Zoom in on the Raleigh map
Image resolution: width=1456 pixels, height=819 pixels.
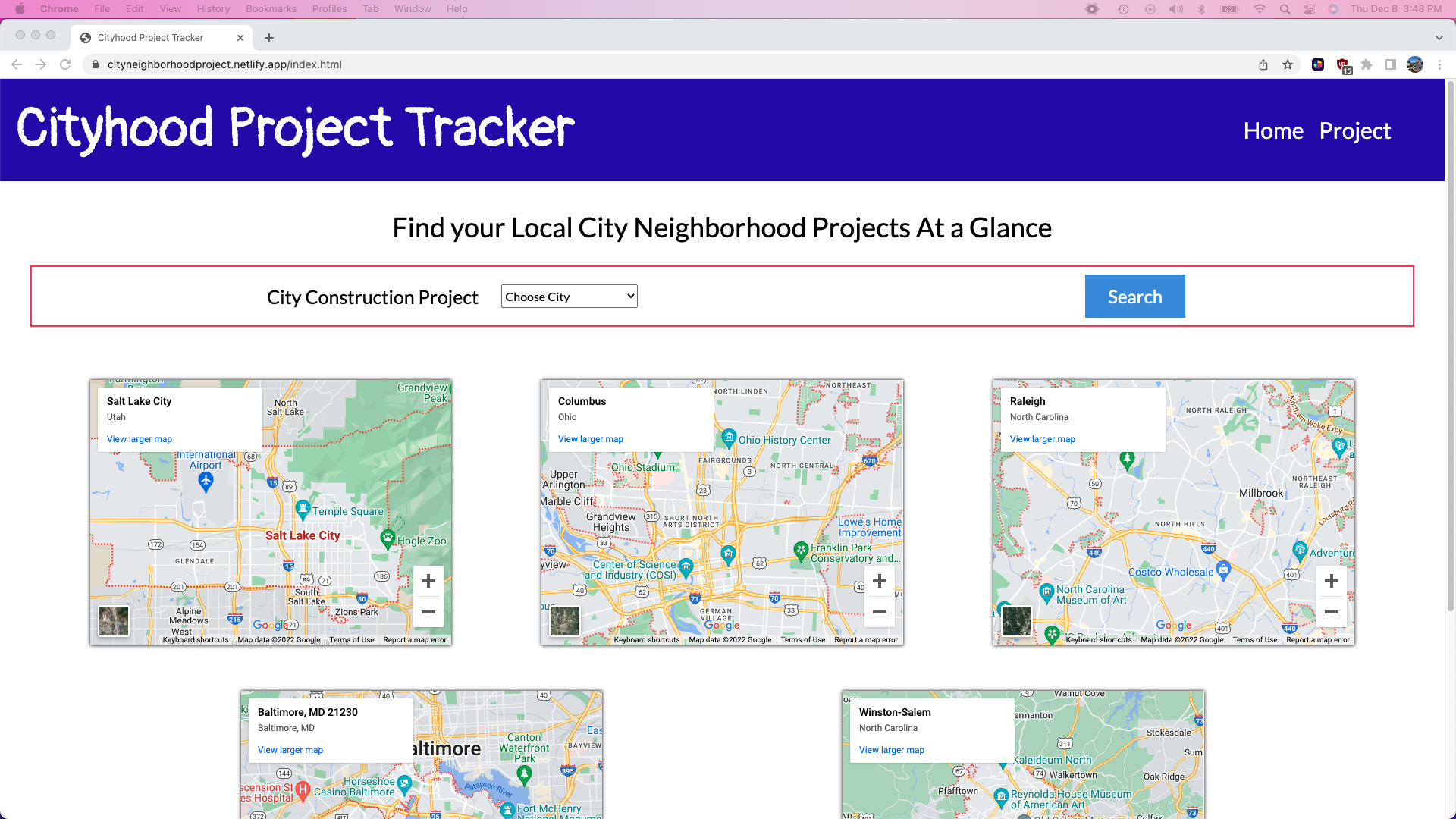pyautogui.click(x=1332, y=581)
